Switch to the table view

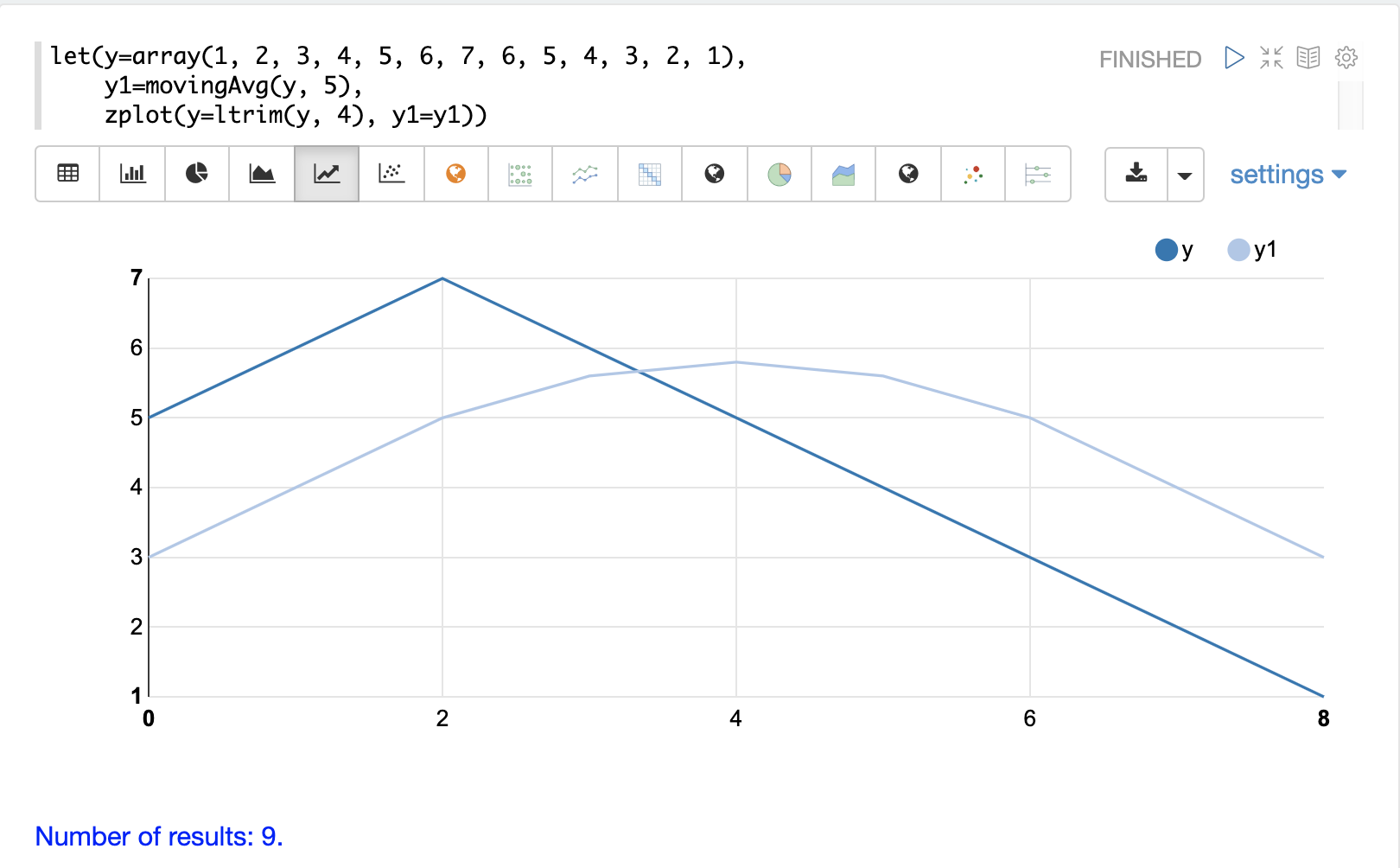click(x=67, y=174)
